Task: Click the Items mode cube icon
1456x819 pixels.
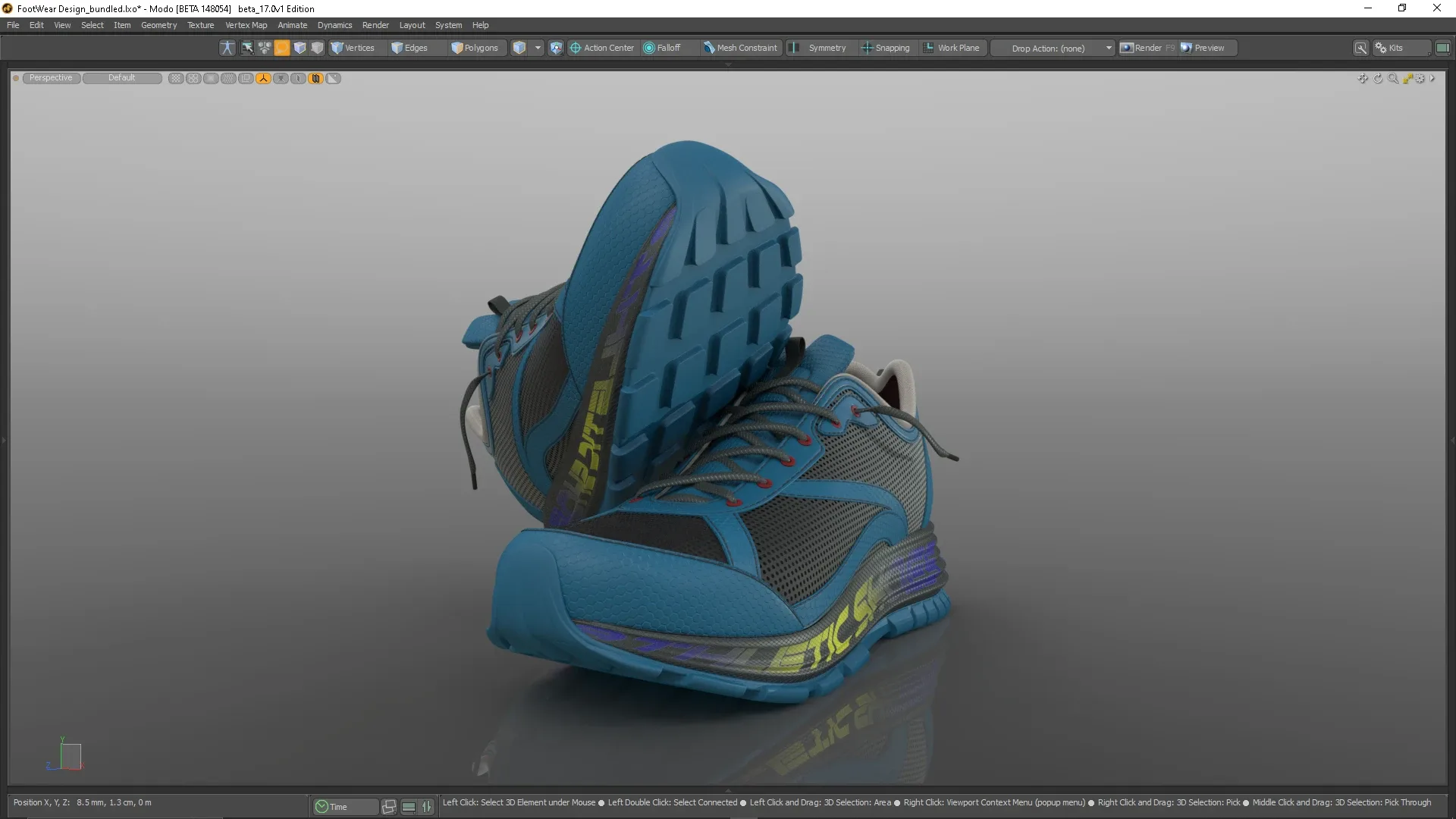Action: 519,48
